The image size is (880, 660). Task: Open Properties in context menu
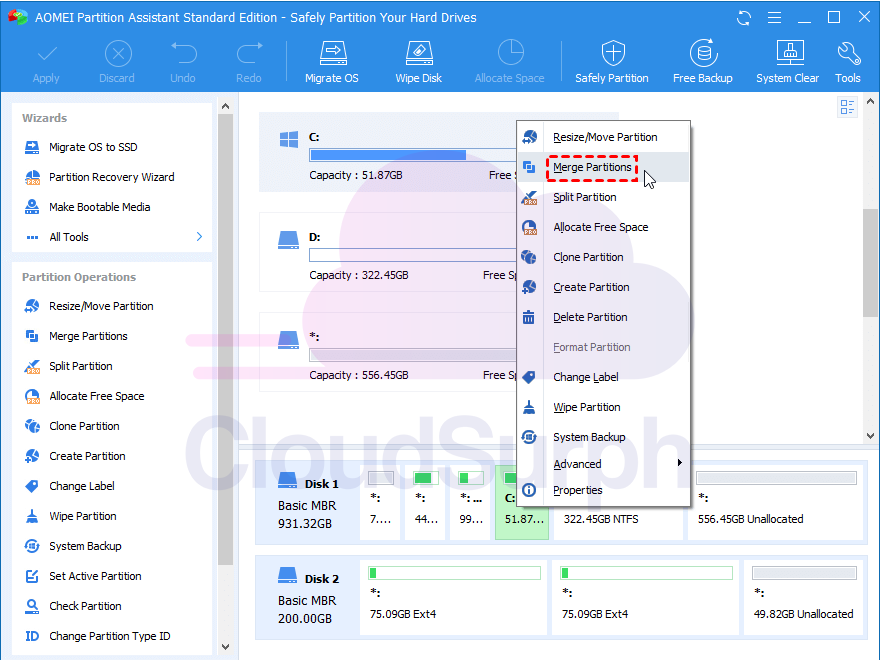[x=603, y=490]
